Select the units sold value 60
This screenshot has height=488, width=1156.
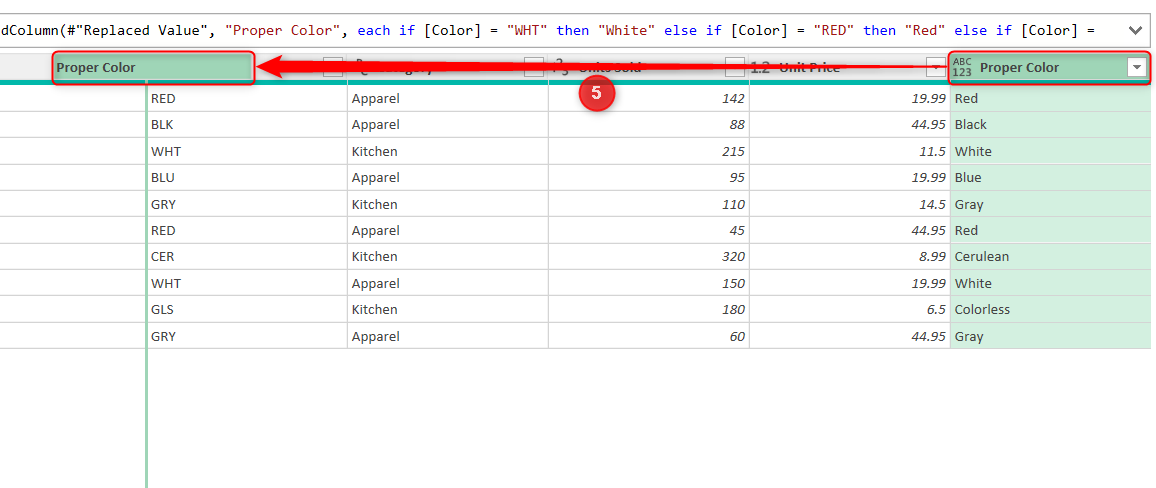coord(649,336)
